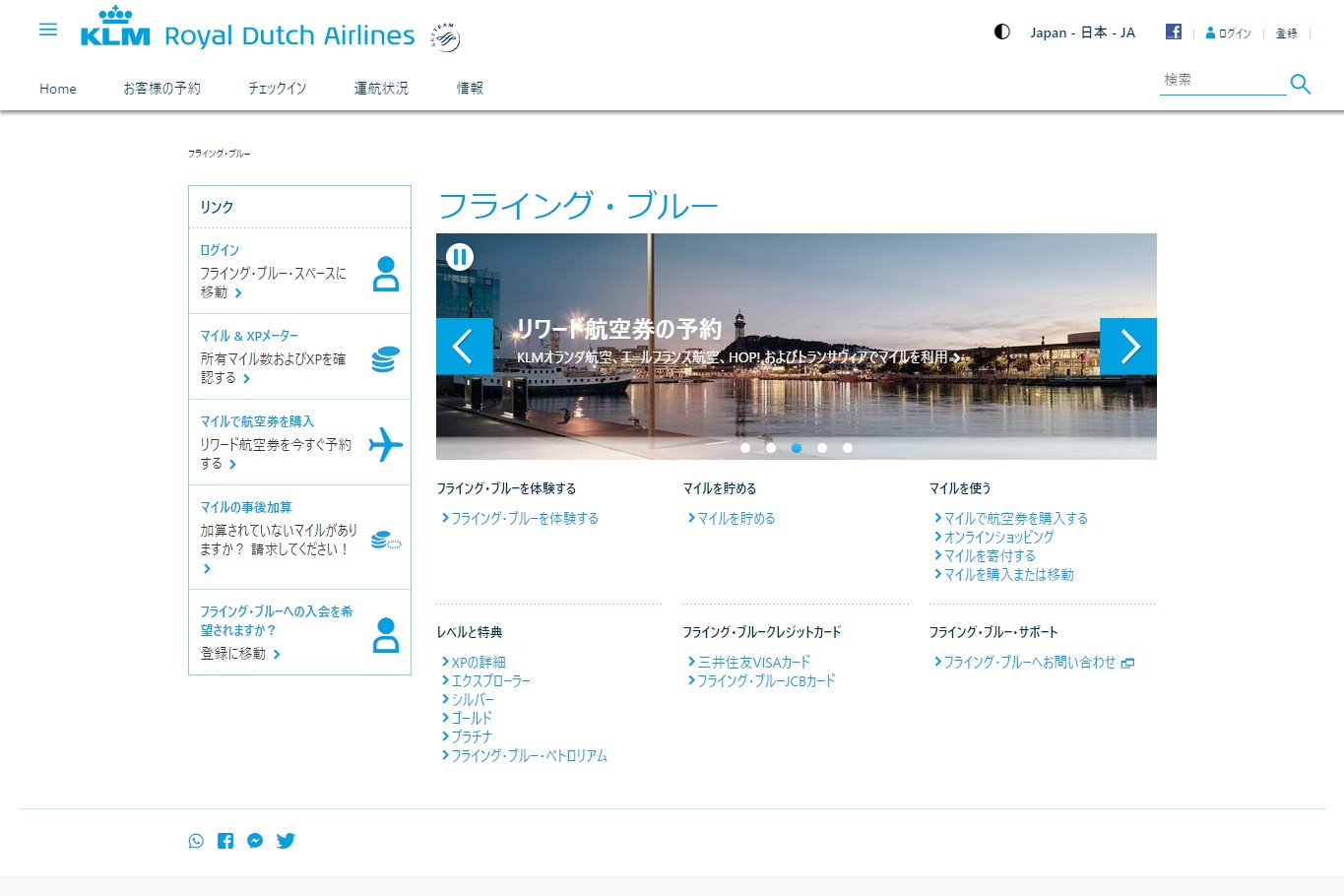1344x896 pixels.
Task: Pause the banner carousel
Action: [460, 257]
